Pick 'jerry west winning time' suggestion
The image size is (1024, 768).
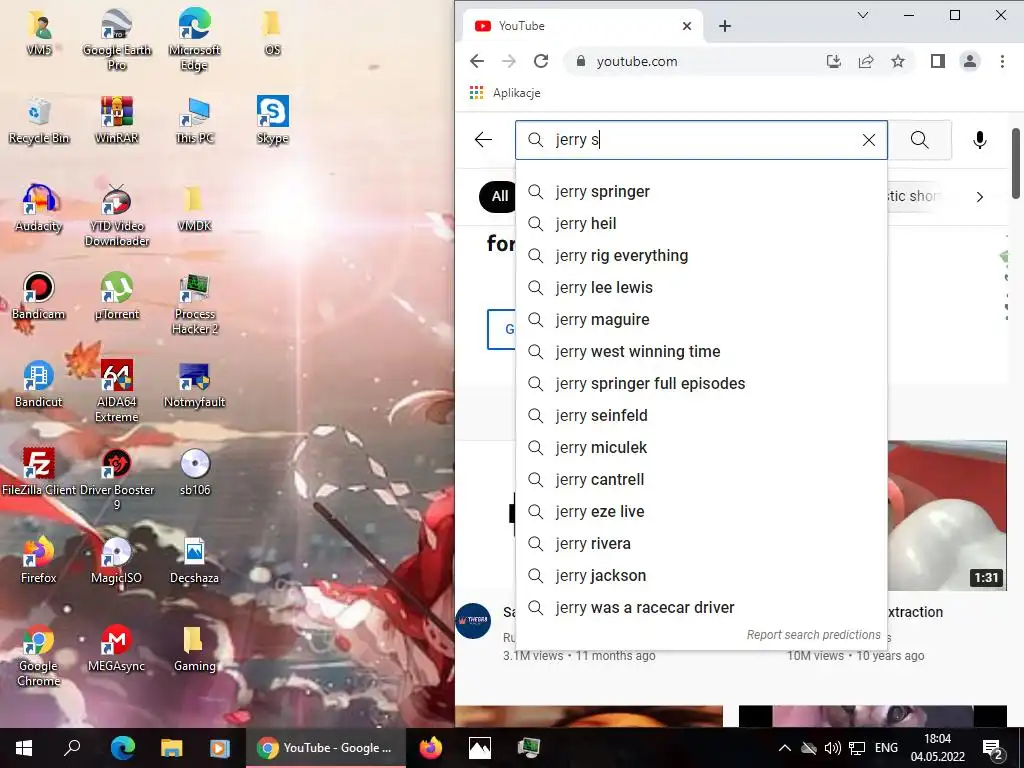tap(701, 351)
